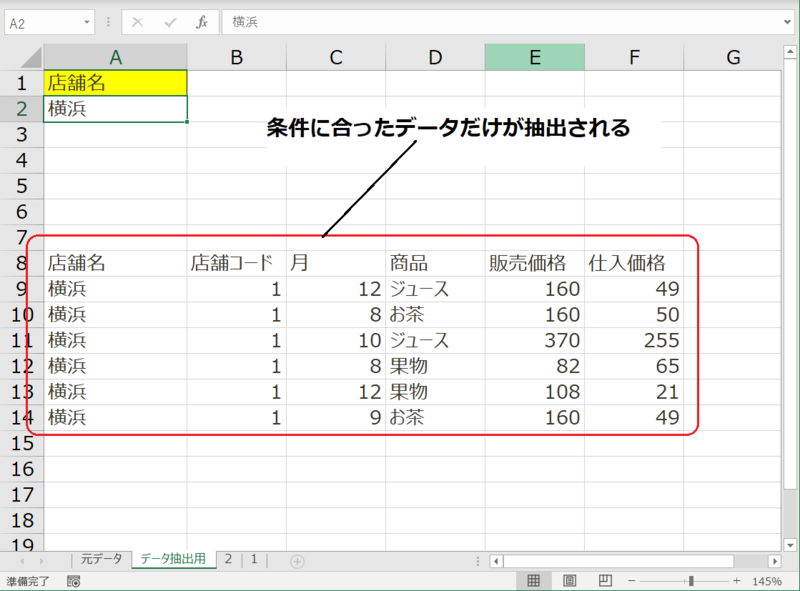Select the sheet tab named 2
Image resolution: width=800 pixels, height=591 pixels.
click(x=229, y=559)
